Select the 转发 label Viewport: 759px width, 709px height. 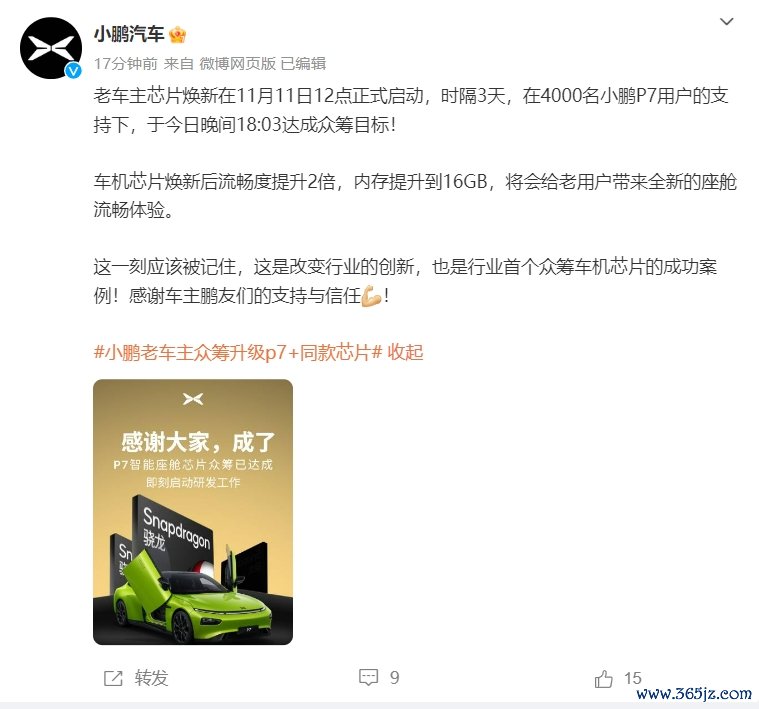tap(152, 678)
